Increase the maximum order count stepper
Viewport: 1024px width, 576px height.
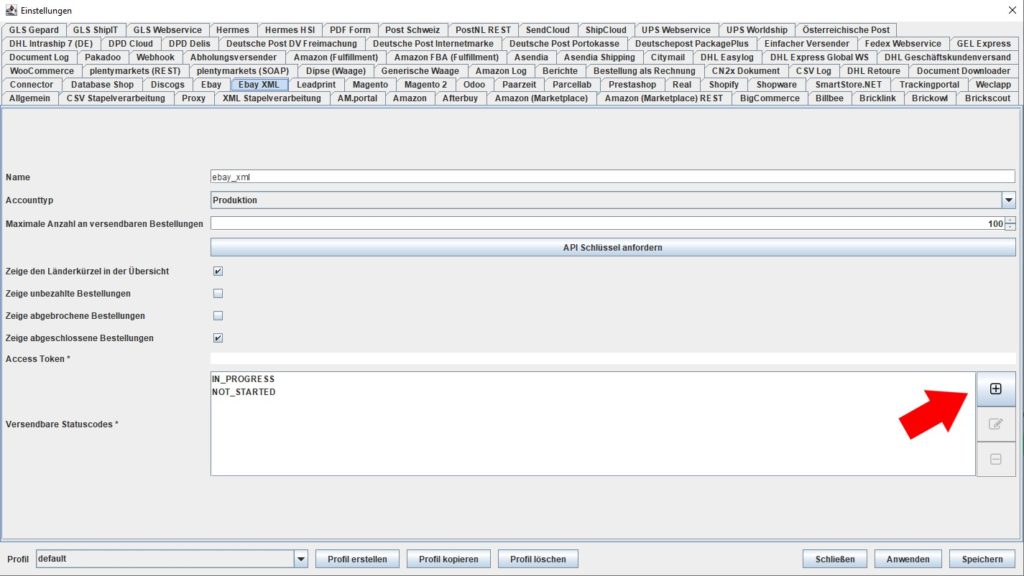[x=1010, y=220]
